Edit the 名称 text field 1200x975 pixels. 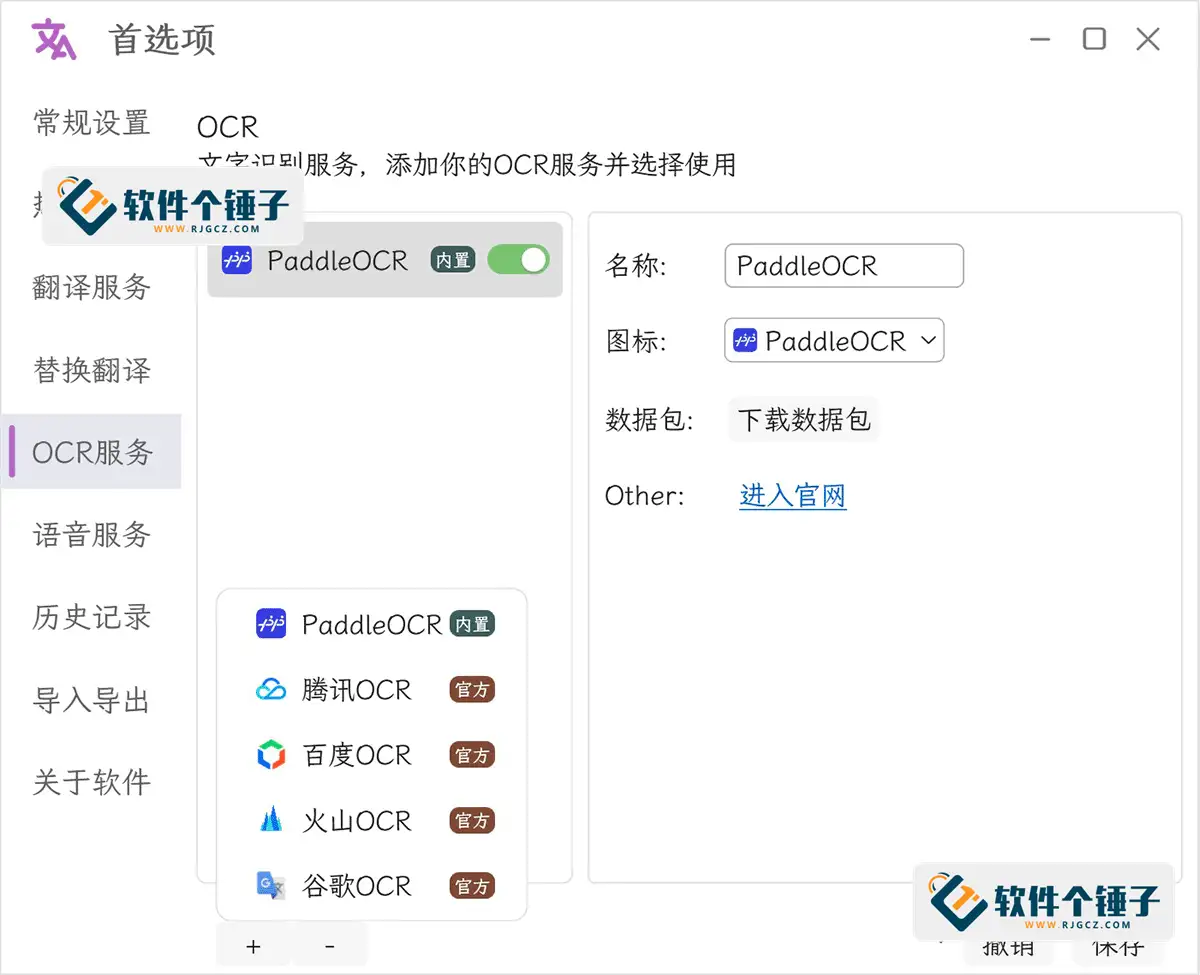844,266
